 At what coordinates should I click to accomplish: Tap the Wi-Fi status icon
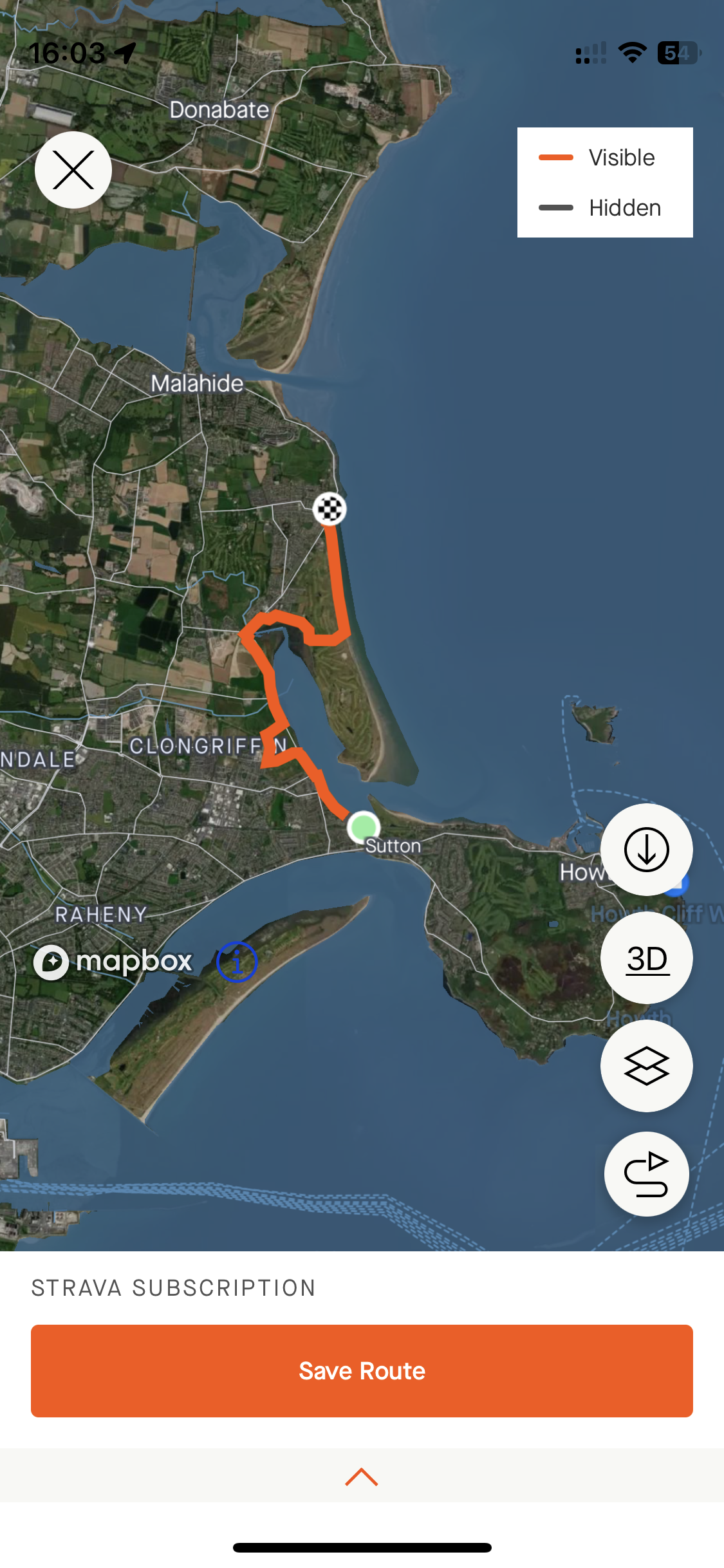(633, 53)
